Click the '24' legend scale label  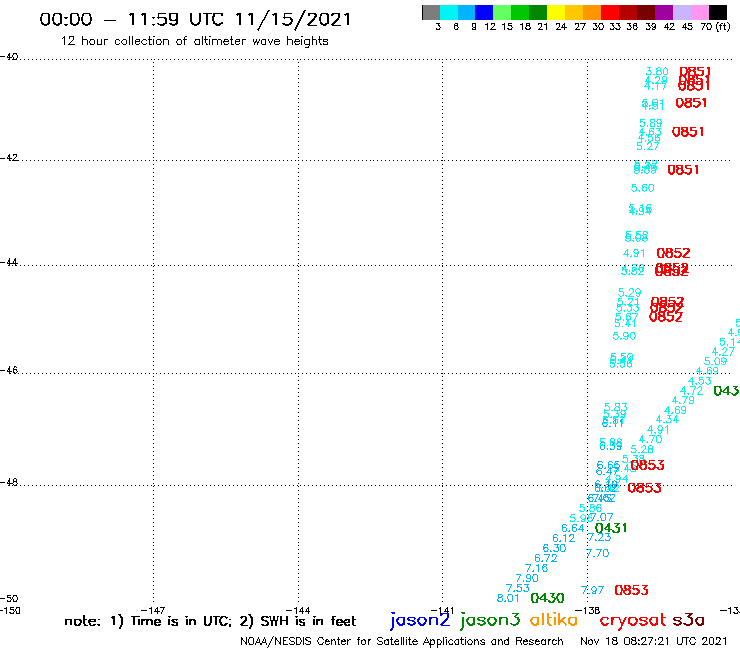point(561,27)
